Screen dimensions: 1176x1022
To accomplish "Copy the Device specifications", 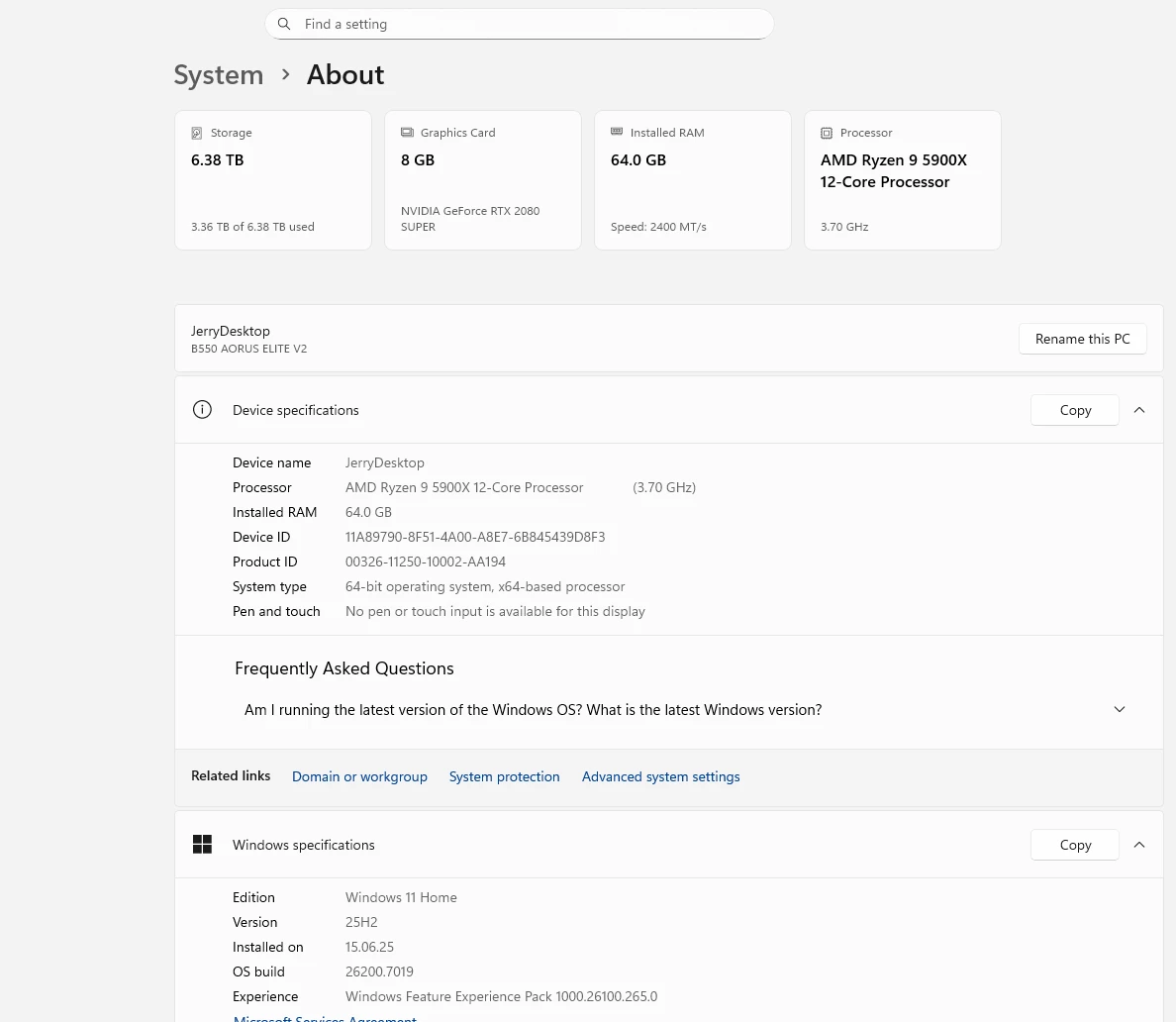I will [x=1075, y=410].
